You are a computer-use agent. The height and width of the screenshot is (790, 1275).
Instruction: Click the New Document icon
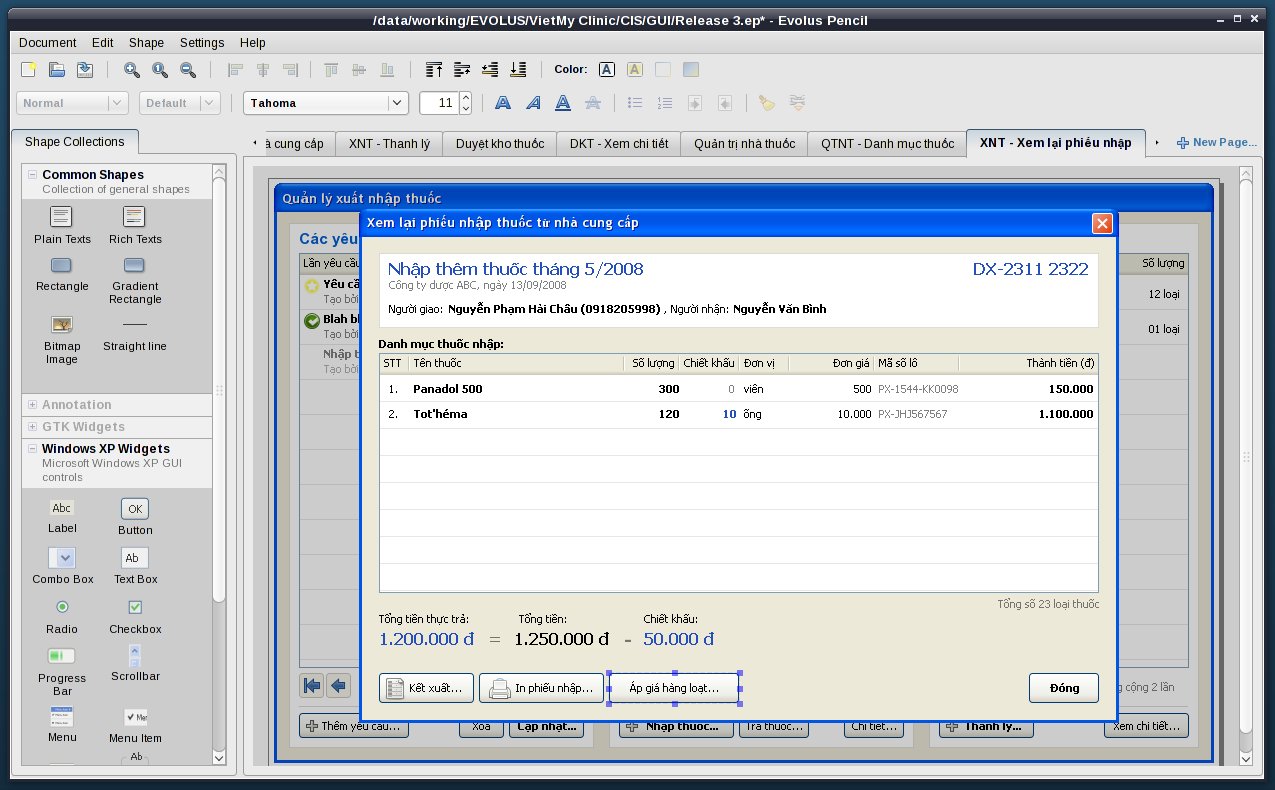point(30,70)
